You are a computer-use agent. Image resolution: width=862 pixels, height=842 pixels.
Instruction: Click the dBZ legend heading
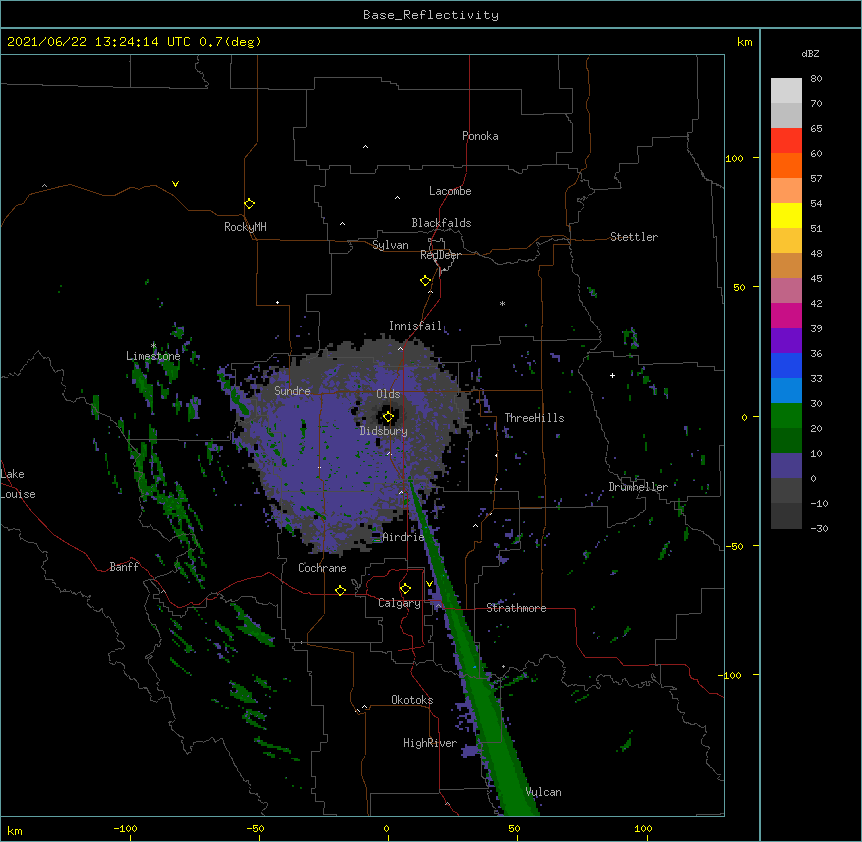coord(810,53)
